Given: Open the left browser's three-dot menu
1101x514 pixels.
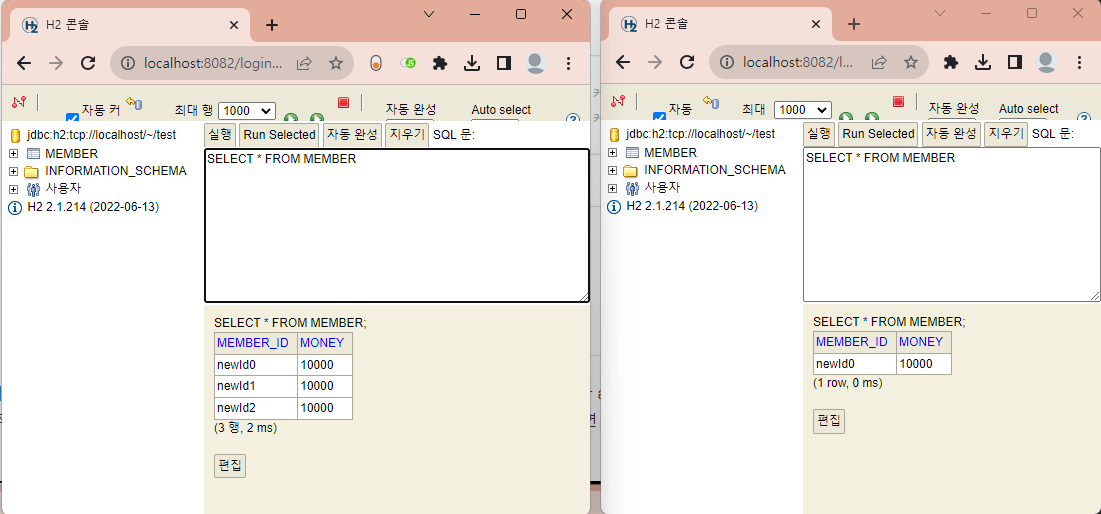Looking at the screenshot, I should [x=569, y=63].
